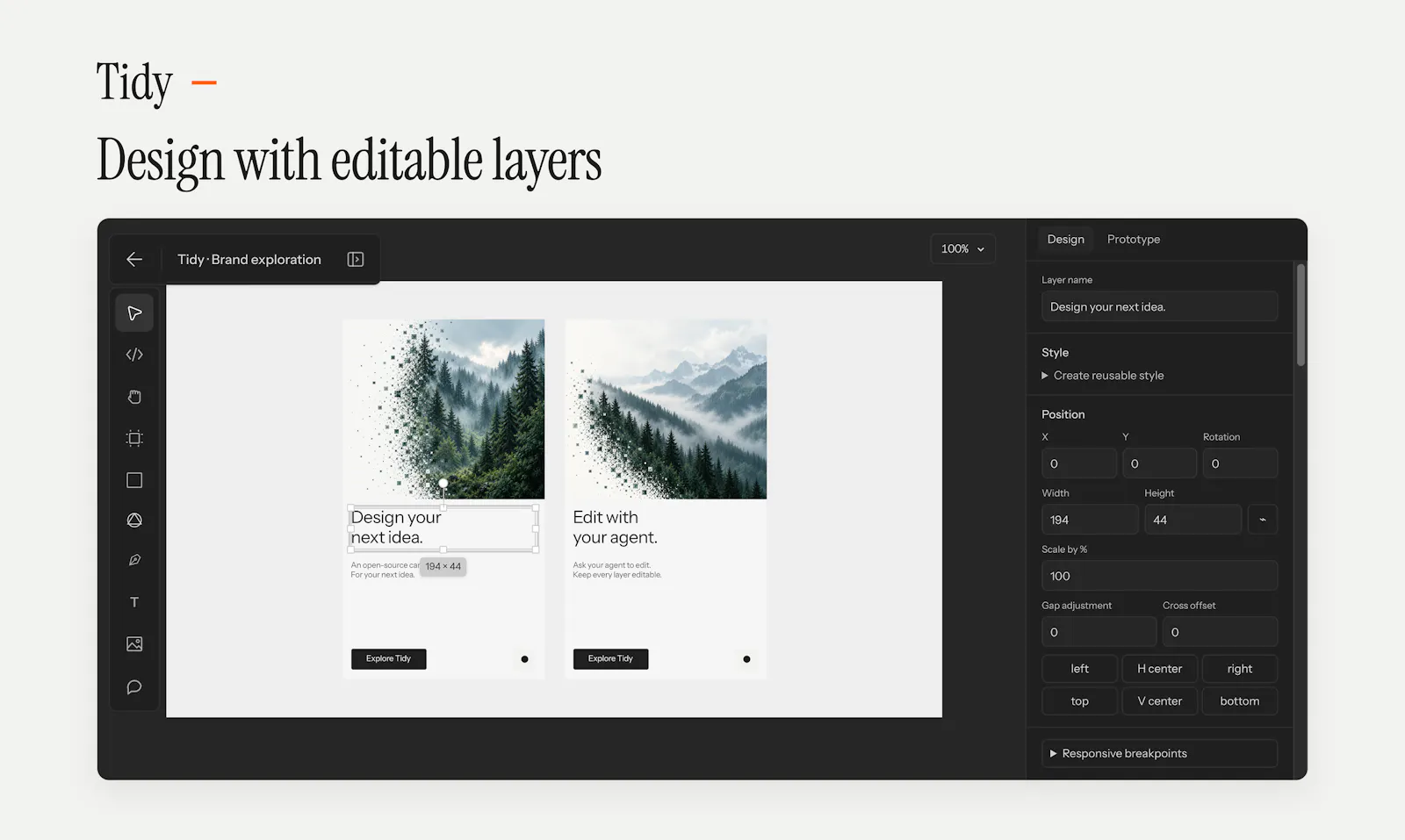Select the cursor move tool
The image size is (1405, 840).
(x=134, y=313)
